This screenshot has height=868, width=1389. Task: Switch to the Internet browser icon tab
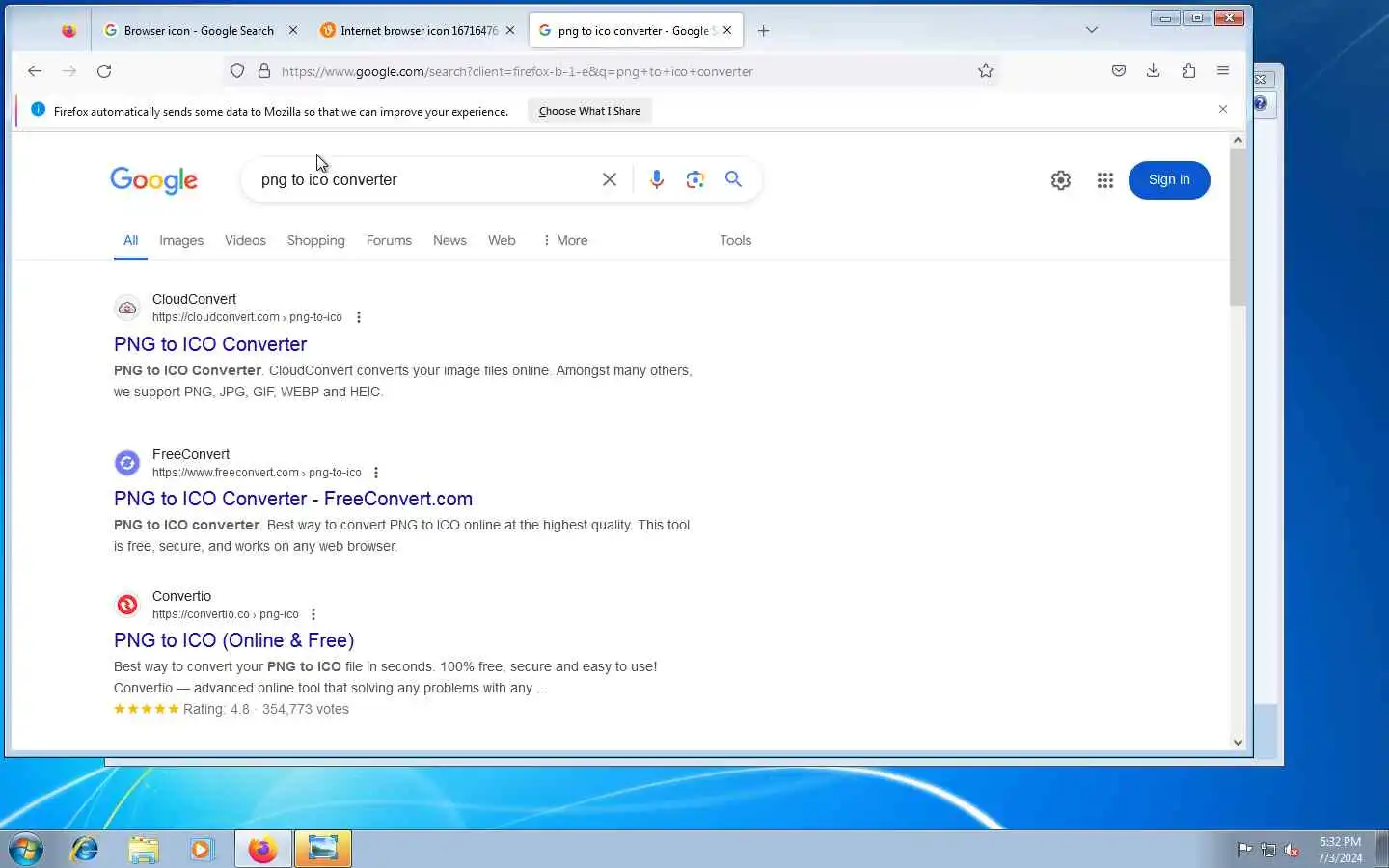[419, 30]
